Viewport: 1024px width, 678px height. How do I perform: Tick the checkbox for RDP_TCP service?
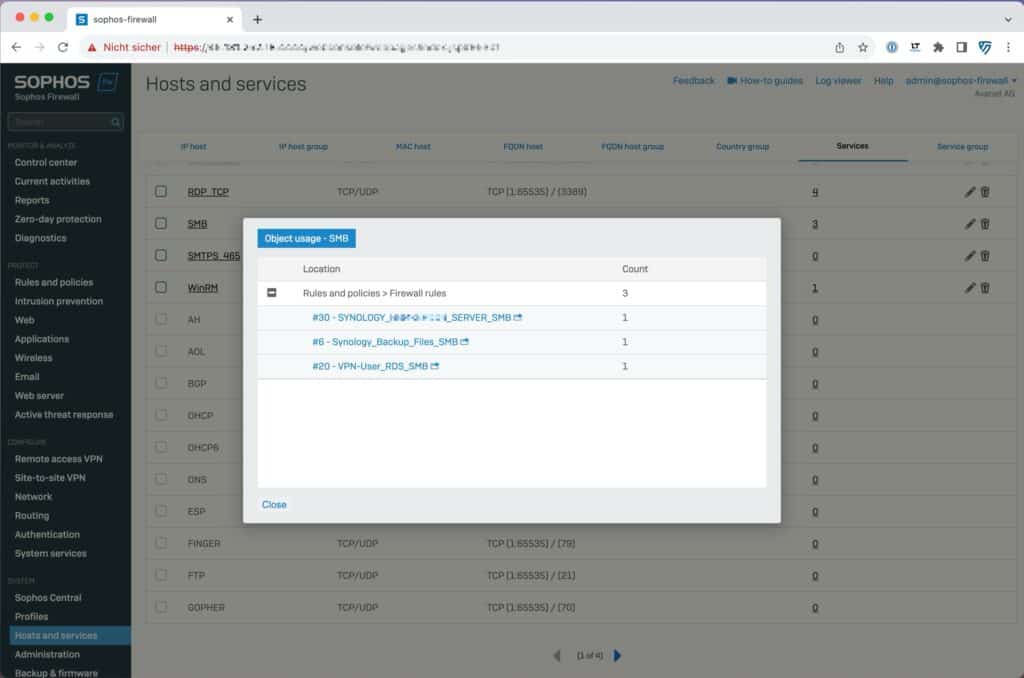pos(161,192)
